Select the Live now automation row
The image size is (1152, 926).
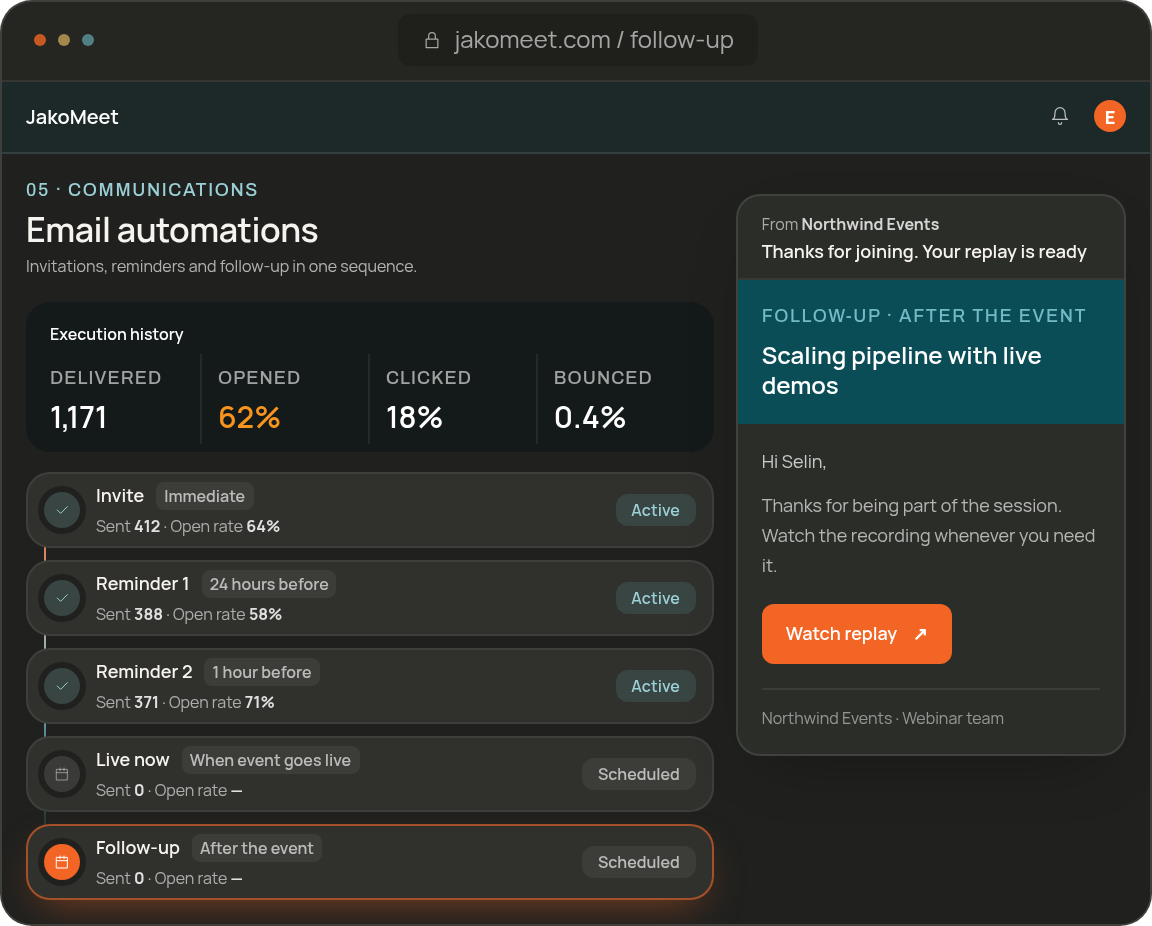(370, 774)
